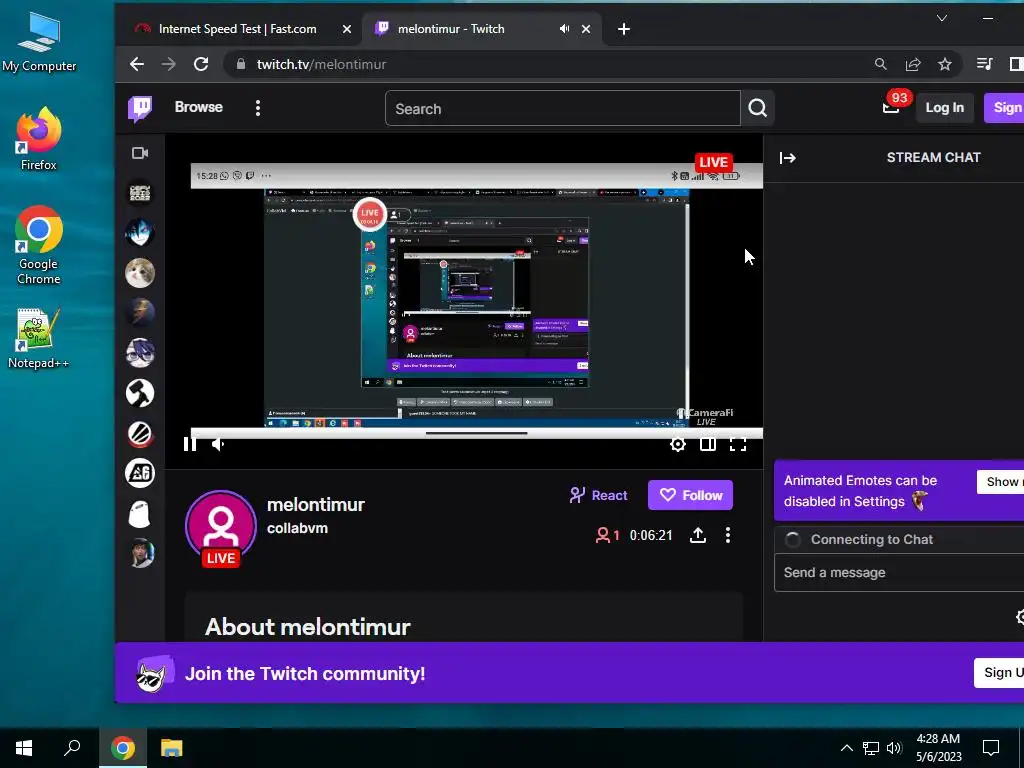
Task: Expand the Chrome tab search dropdown arrow
Action: tap(942, 18)
